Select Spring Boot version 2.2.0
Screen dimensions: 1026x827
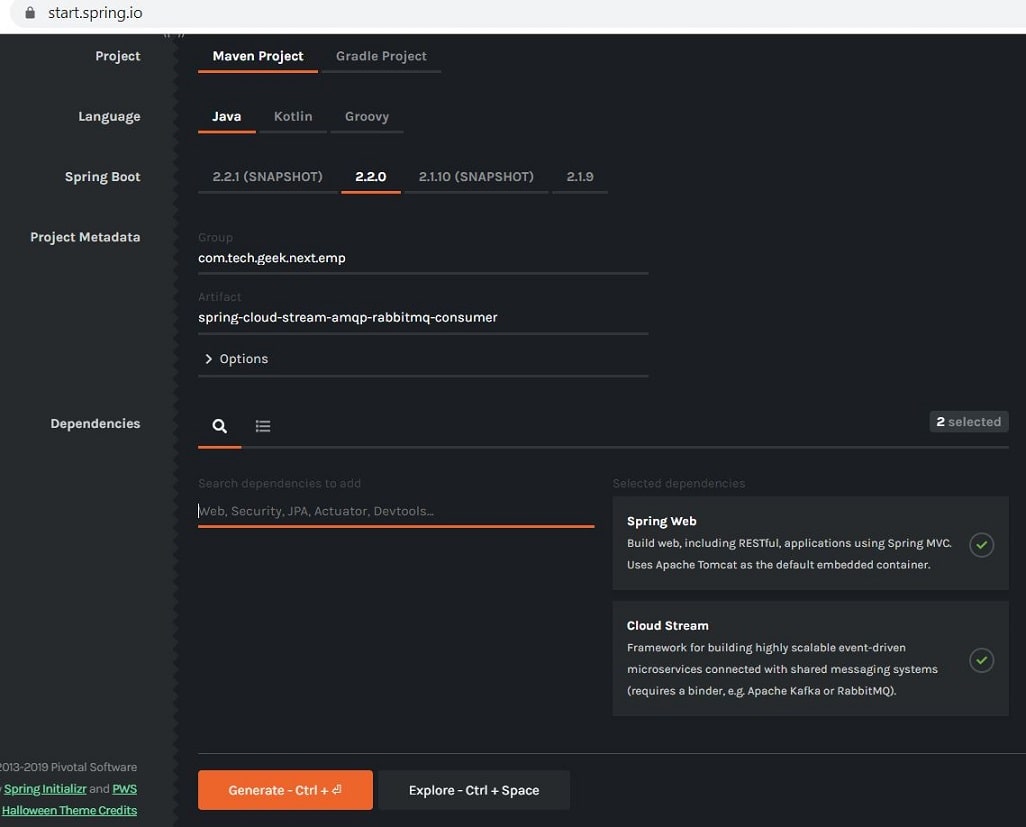tap(370, 177)
